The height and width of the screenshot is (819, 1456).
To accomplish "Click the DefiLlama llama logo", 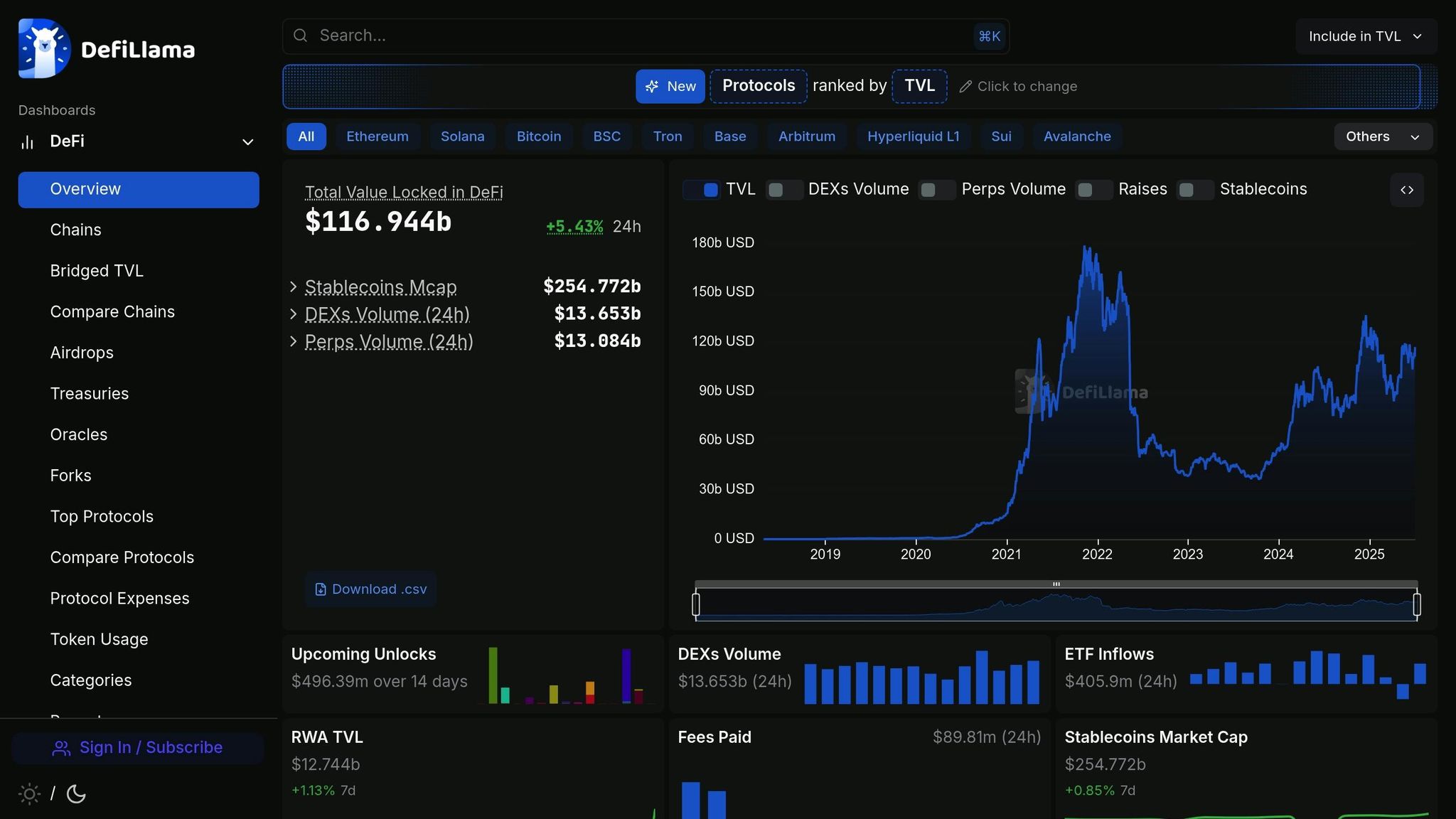I will tap(44, 48).
